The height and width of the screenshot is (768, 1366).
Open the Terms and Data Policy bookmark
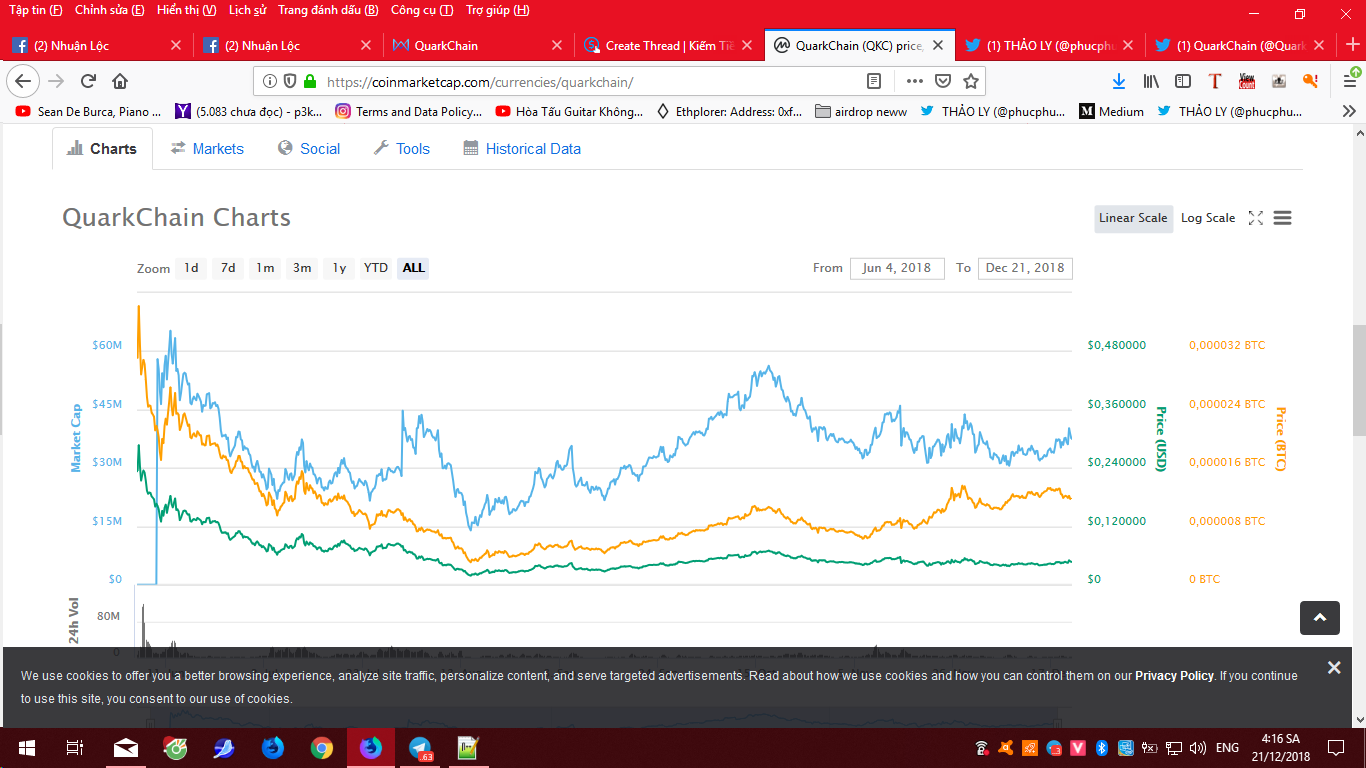pos(408,111)
